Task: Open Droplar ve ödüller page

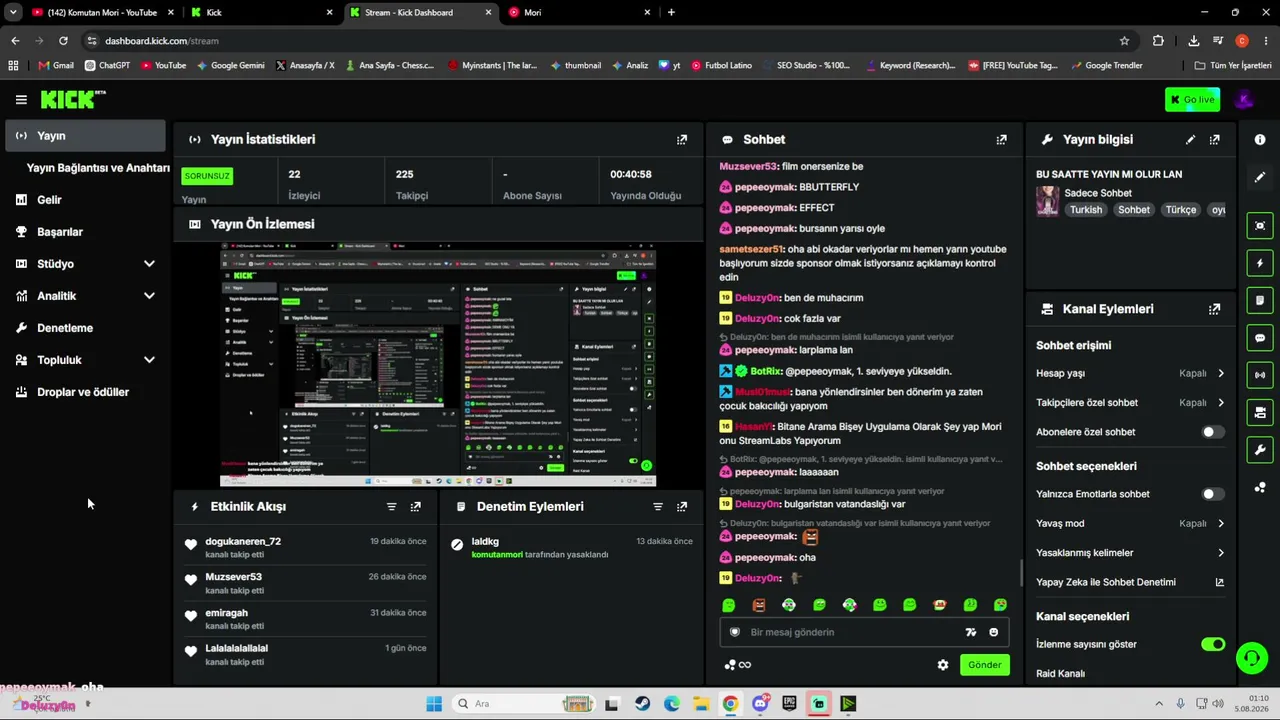Action: 85,392
